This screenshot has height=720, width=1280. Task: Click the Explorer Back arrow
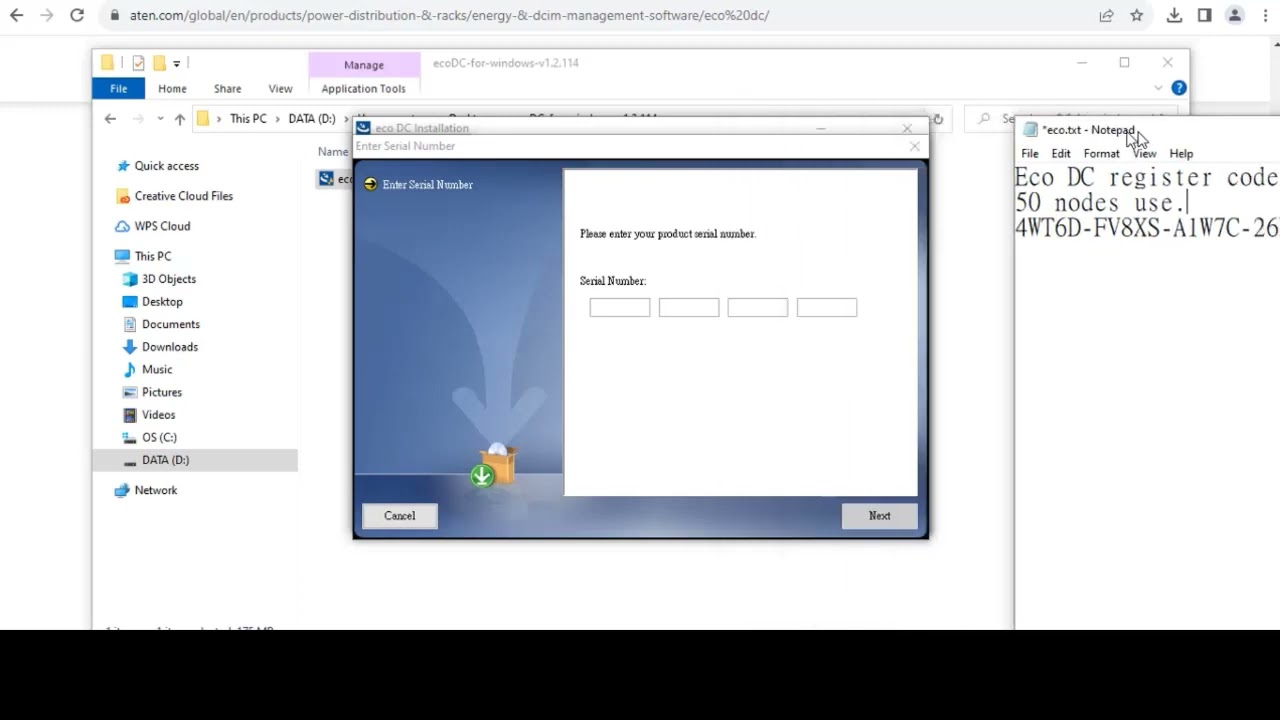(x=110, y=119)
